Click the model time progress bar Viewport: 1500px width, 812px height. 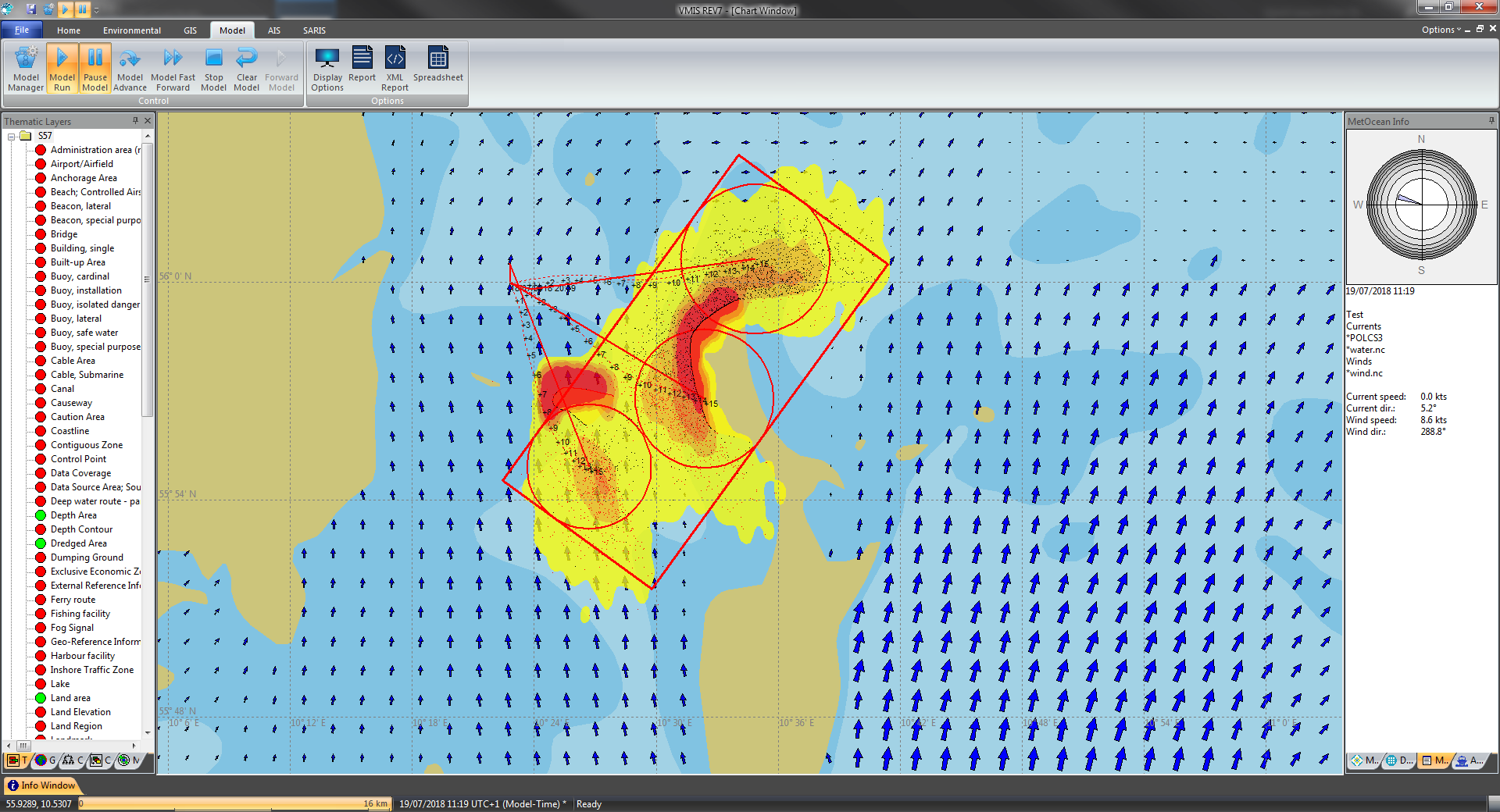pos(234,803)
